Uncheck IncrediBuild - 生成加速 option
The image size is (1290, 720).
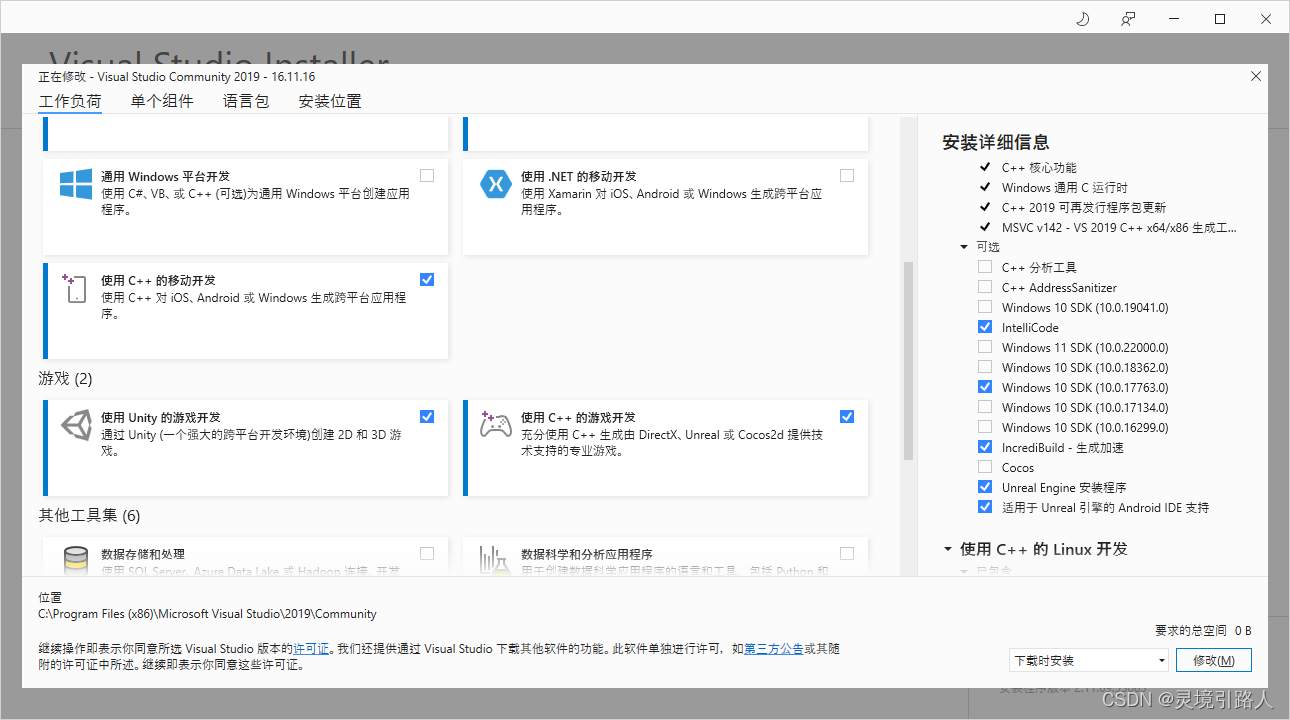(985, 447)
